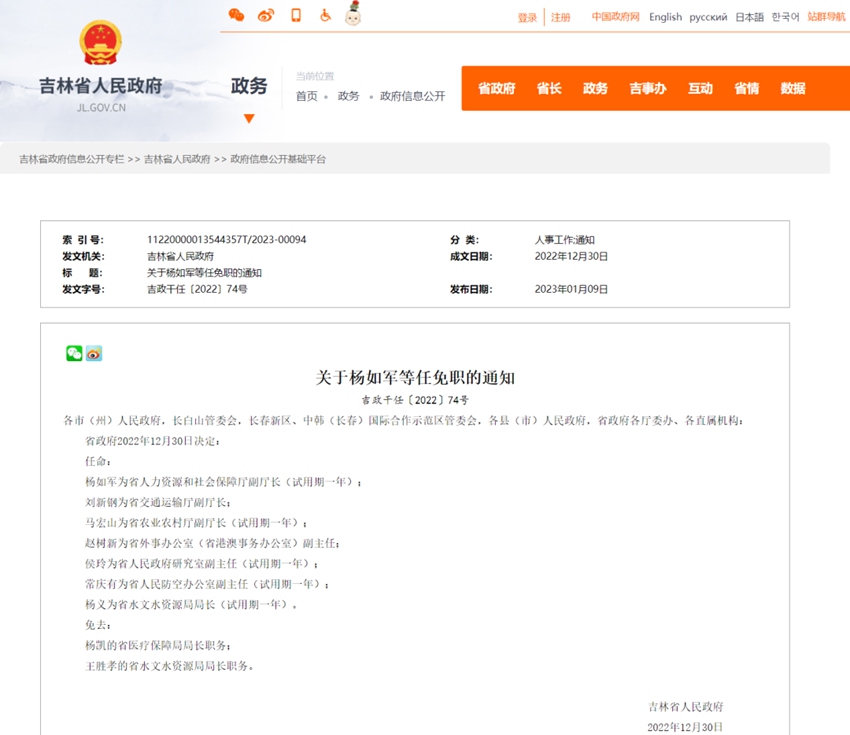
Task: Click the WeChat icon in top bar
Action: tap(236, 15)
